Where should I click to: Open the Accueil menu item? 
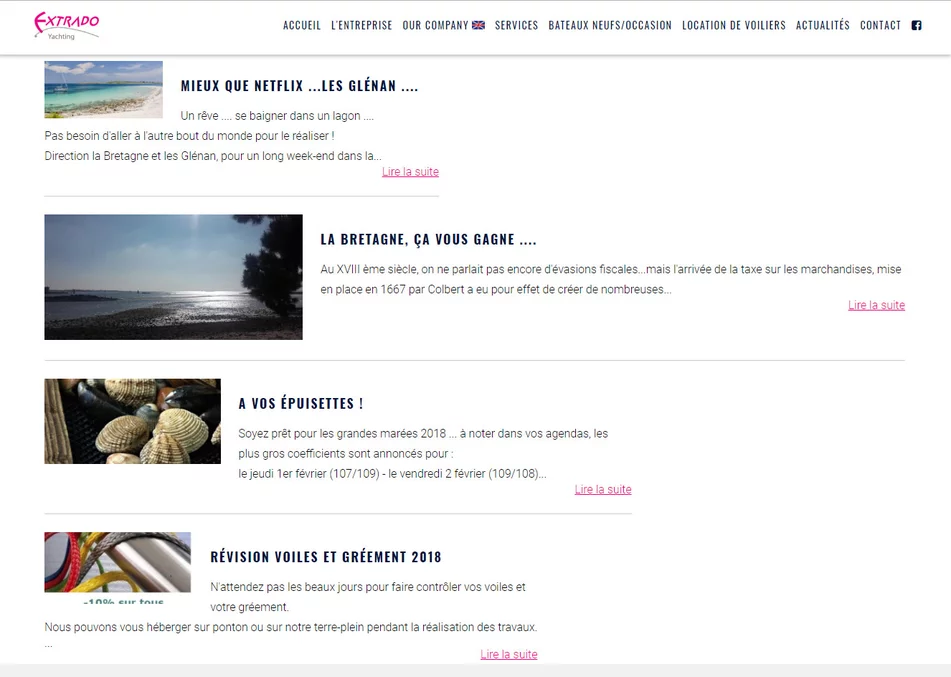302,25
